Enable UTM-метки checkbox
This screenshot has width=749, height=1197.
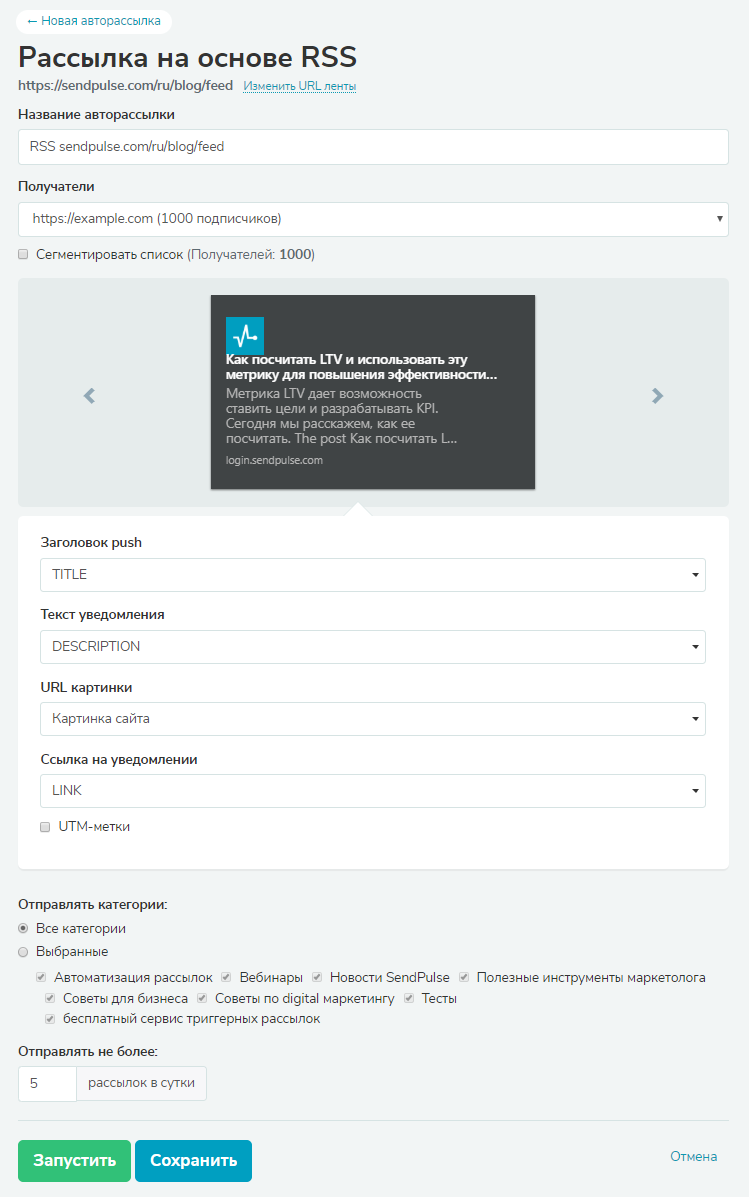(45, 827)
